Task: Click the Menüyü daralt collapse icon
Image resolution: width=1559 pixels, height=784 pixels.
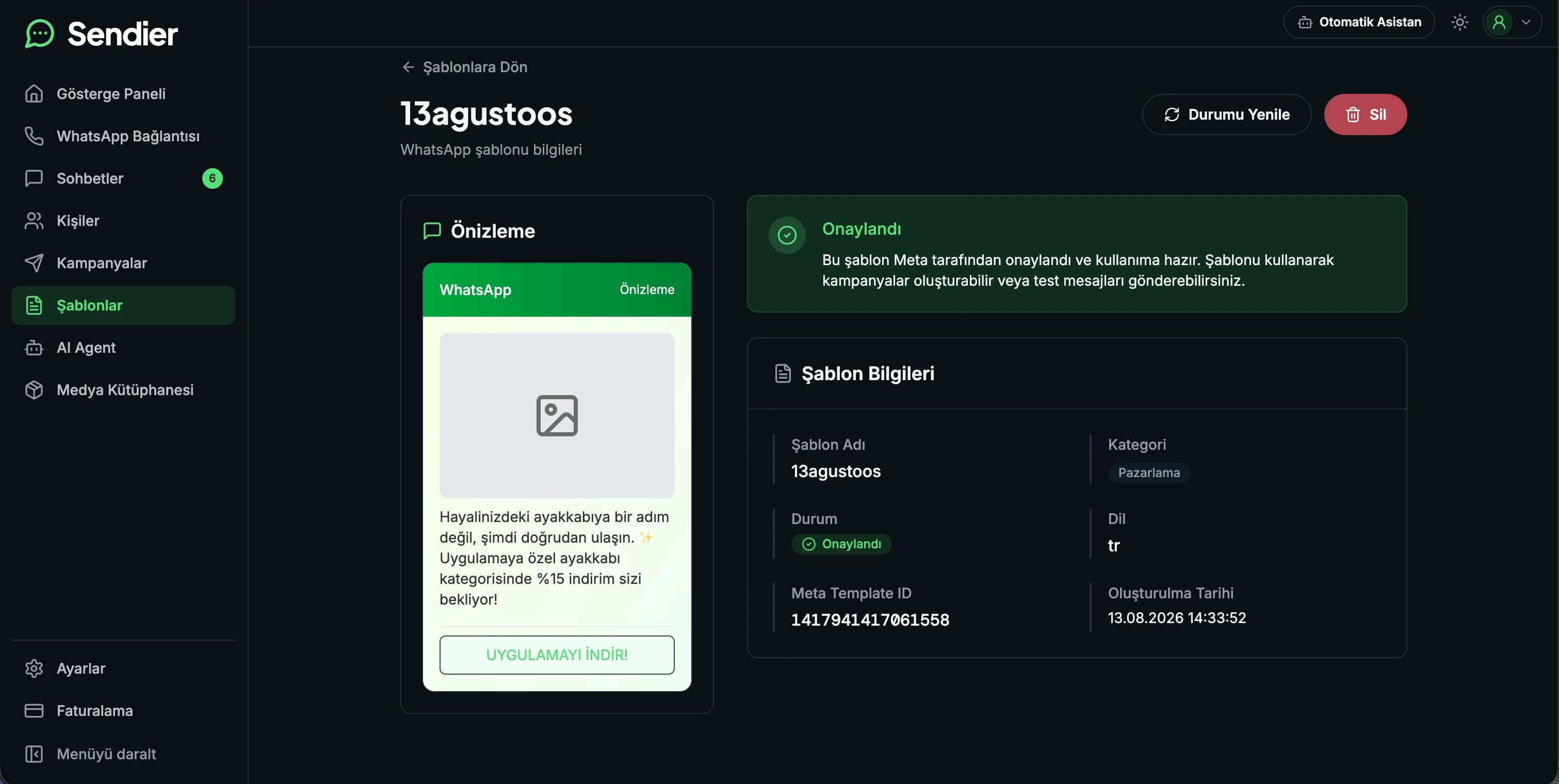Action: (34, 755)
